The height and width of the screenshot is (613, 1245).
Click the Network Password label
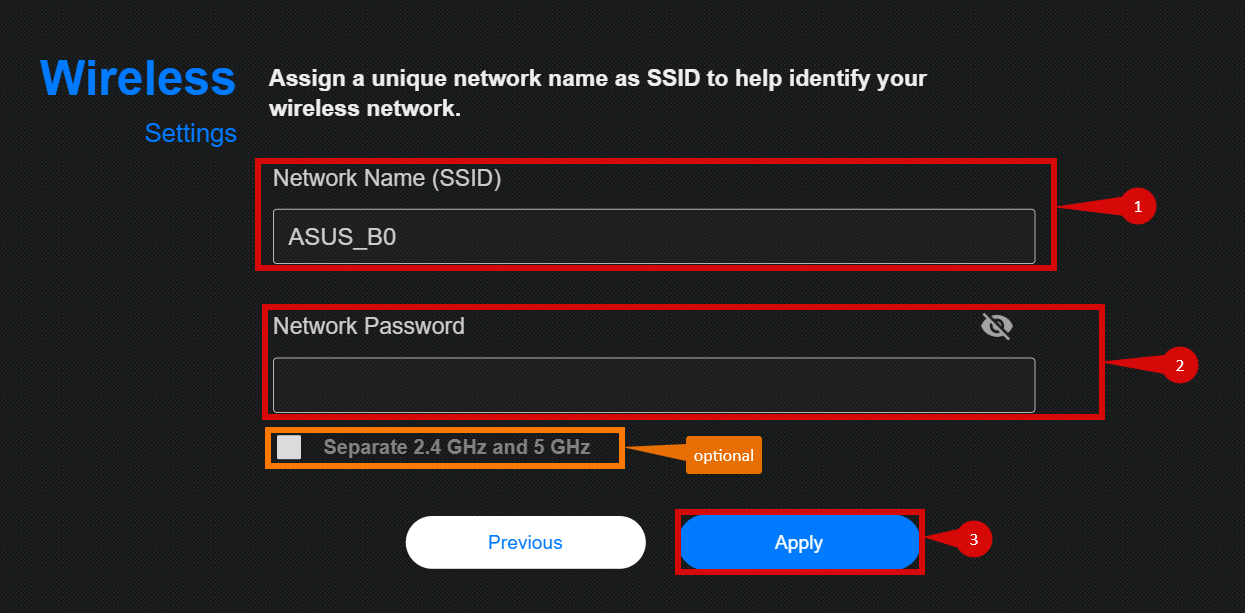[x=369, y=326]
